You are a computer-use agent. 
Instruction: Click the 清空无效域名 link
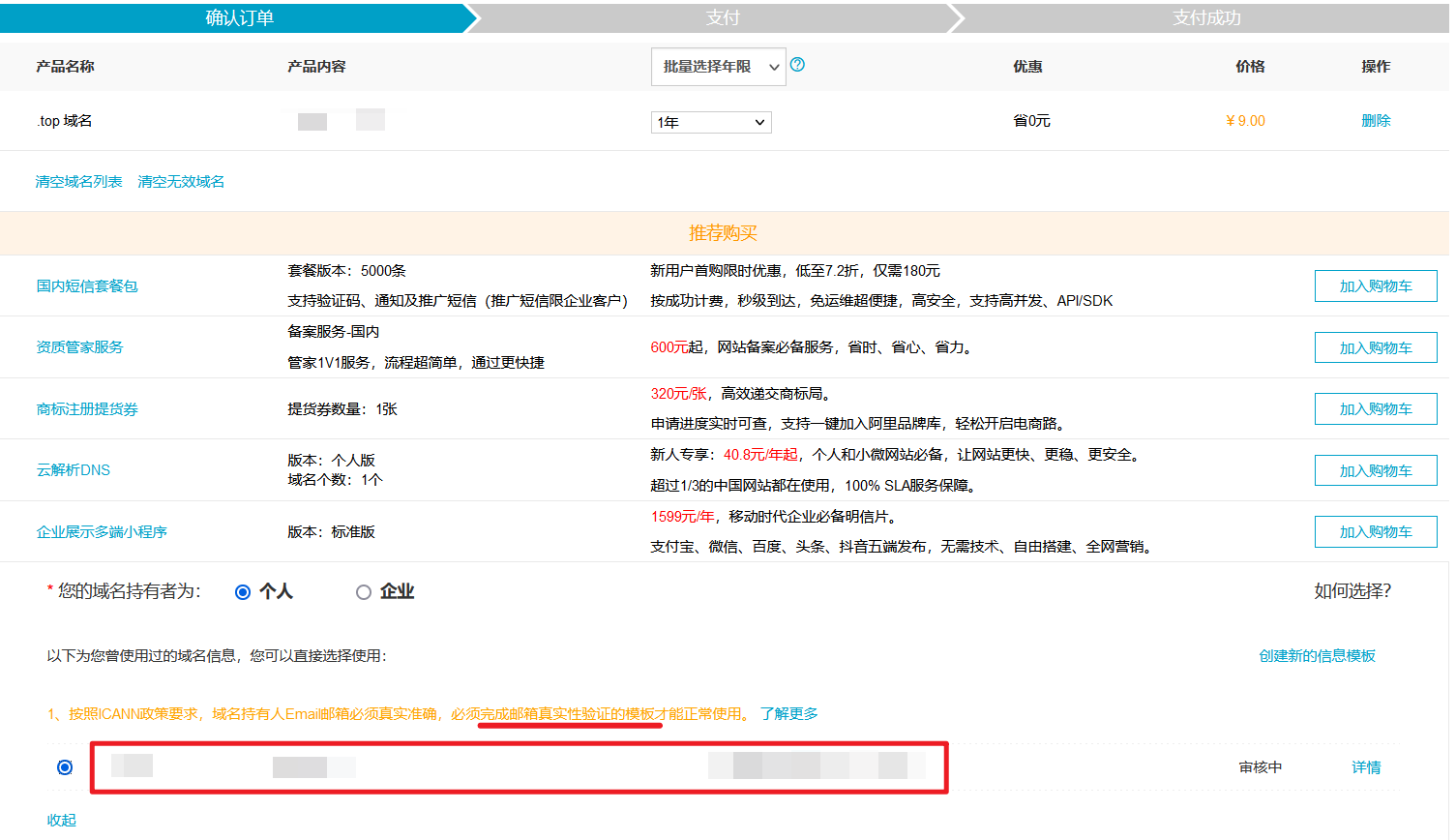[181, 182]
